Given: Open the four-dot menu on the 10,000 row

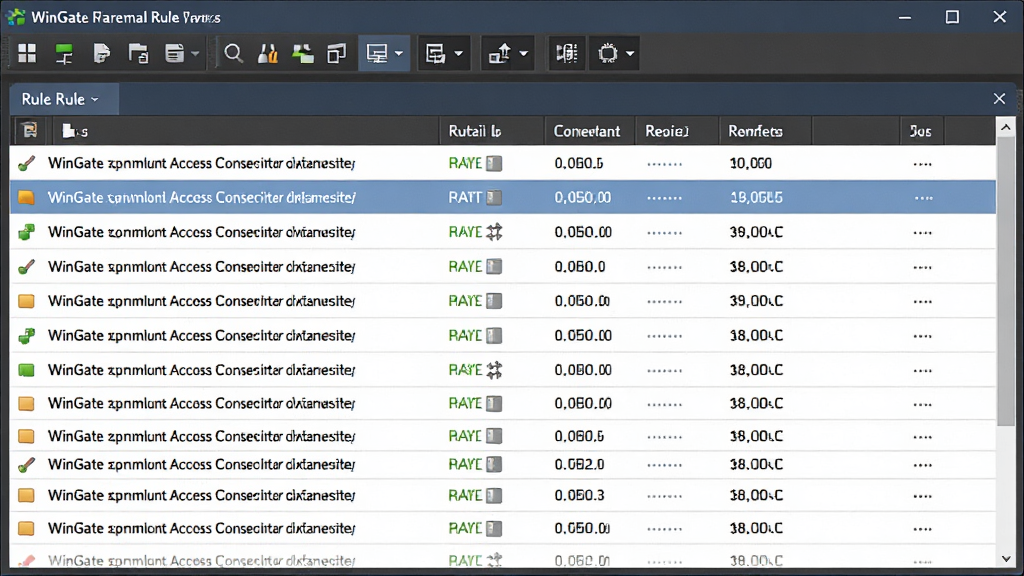Looking at the screenshot, I should click(923, 164).
